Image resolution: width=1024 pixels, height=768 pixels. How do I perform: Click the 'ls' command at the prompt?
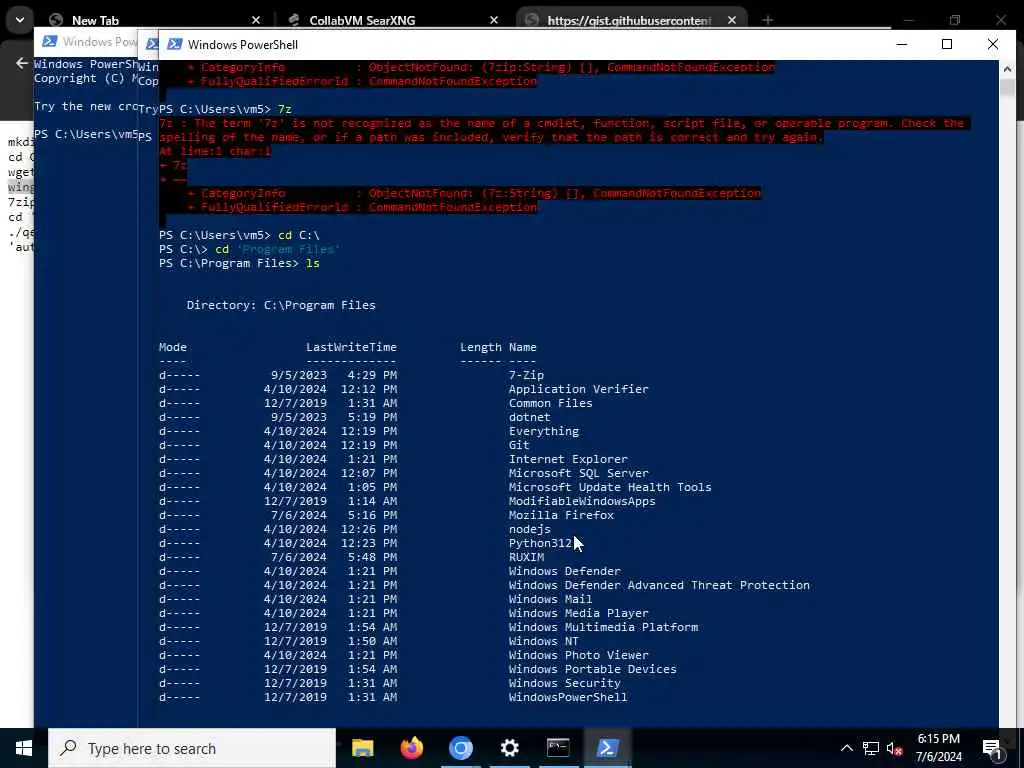[313, 263]
